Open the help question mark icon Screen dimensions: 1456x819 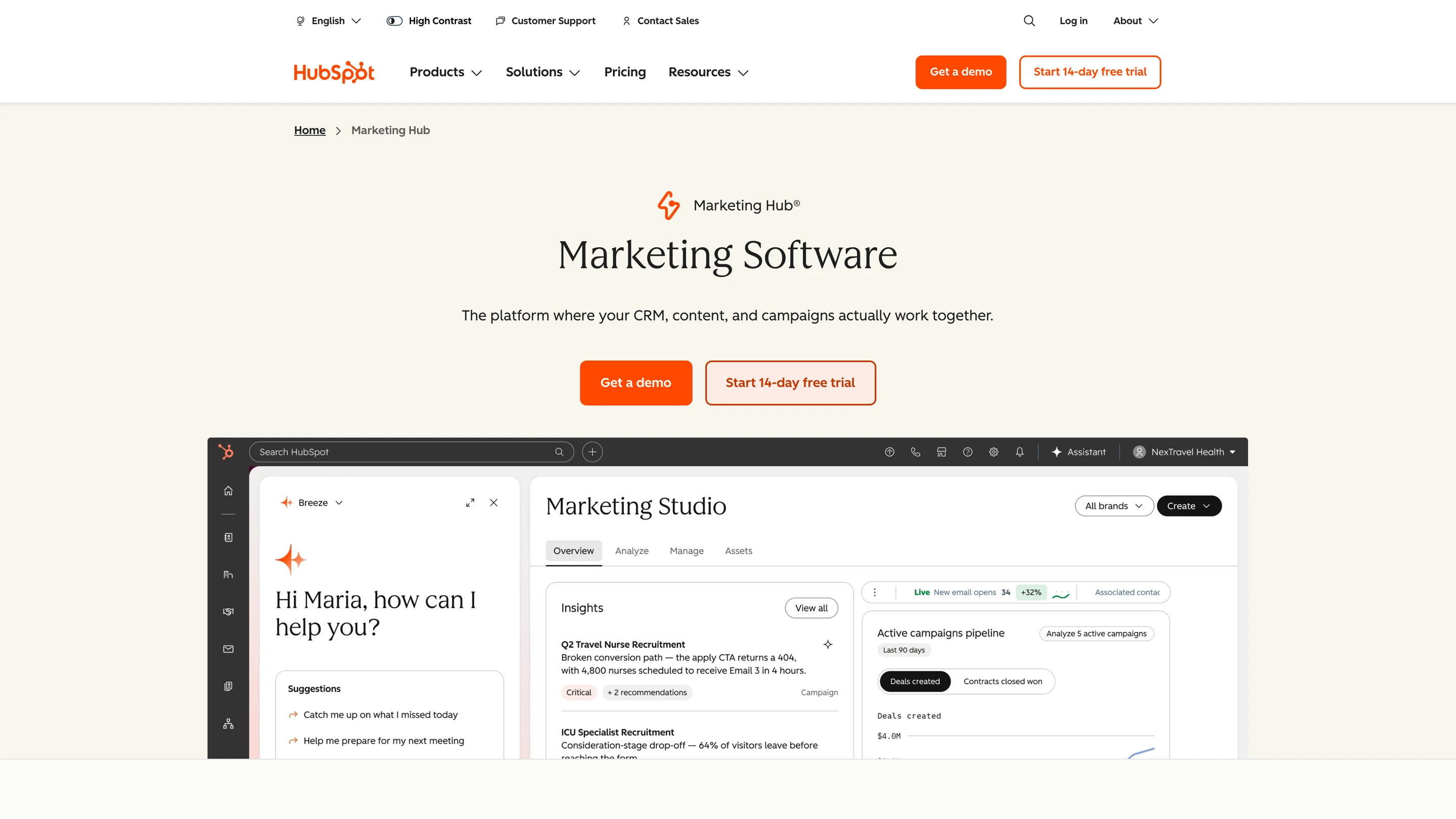click(968, 451)
